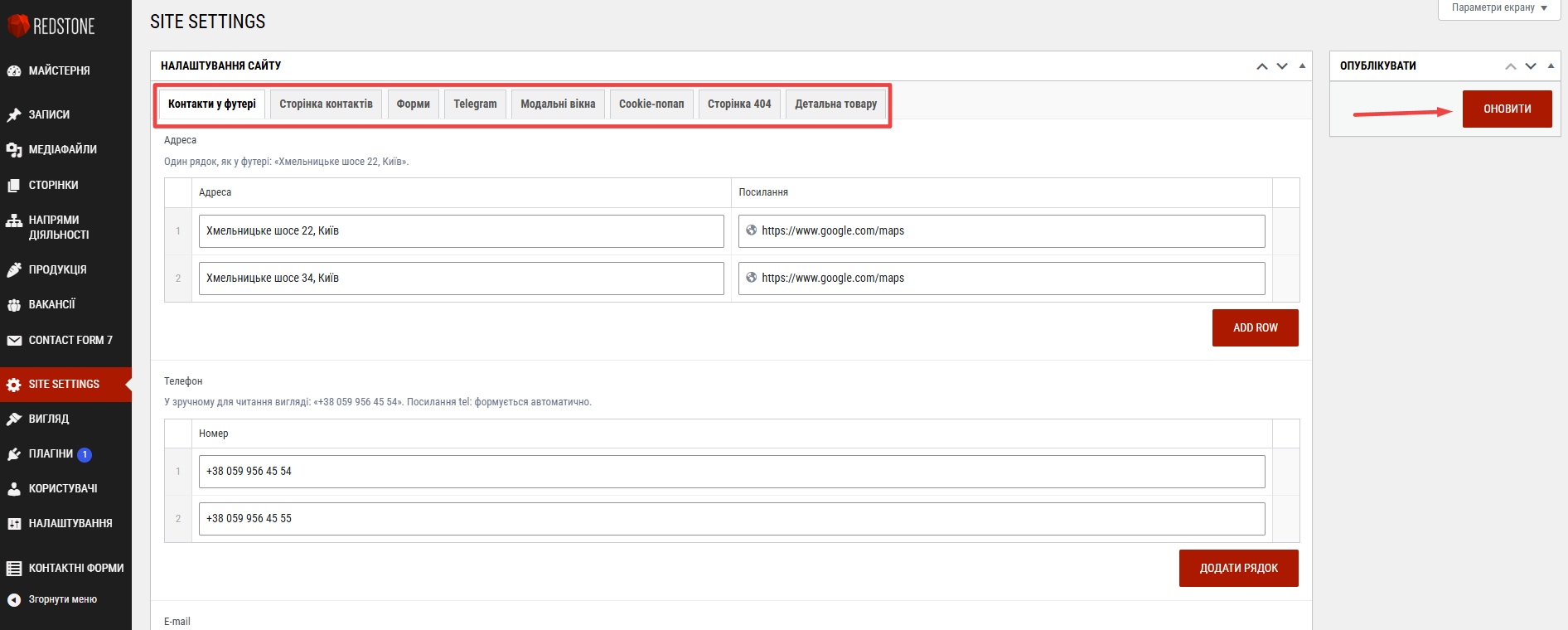Click the first address field Хмельницьке шосе 22
The image size is (1568, 630).
[x=461, y=231]
